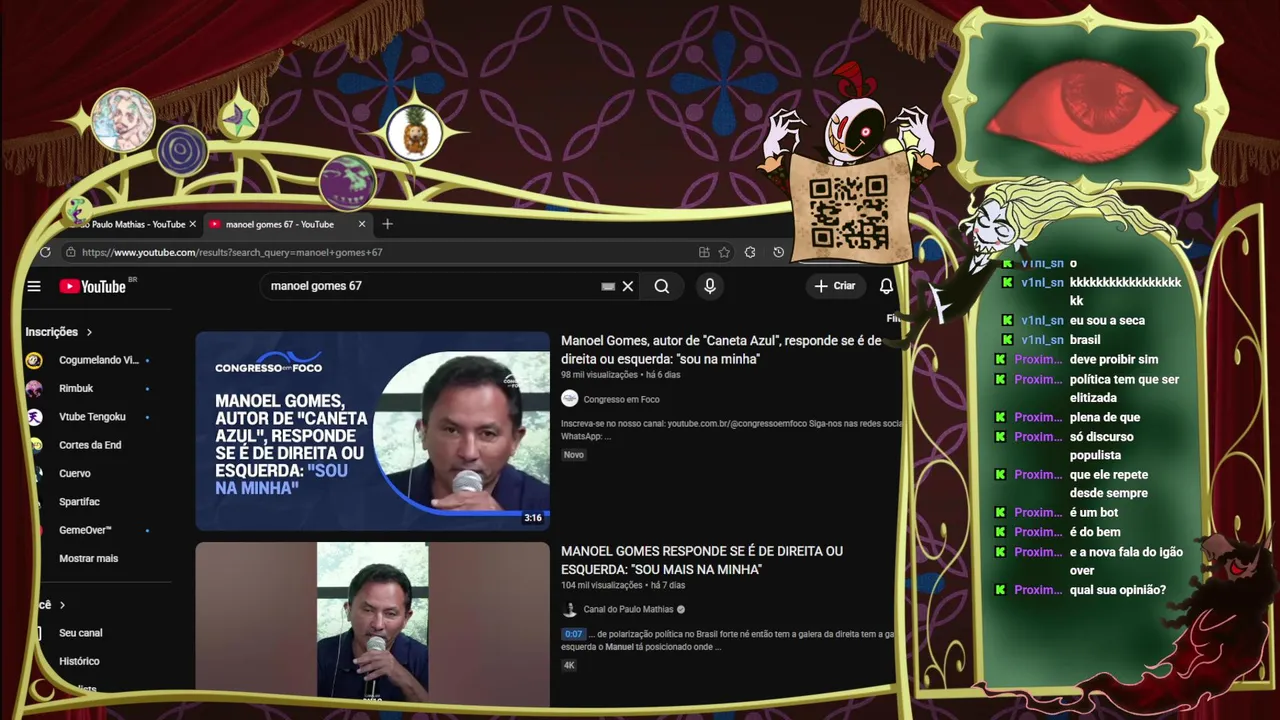
Task: Open the Cogumelando Vi... subscription
Action: pyautogui.click(x=99, y=360)
